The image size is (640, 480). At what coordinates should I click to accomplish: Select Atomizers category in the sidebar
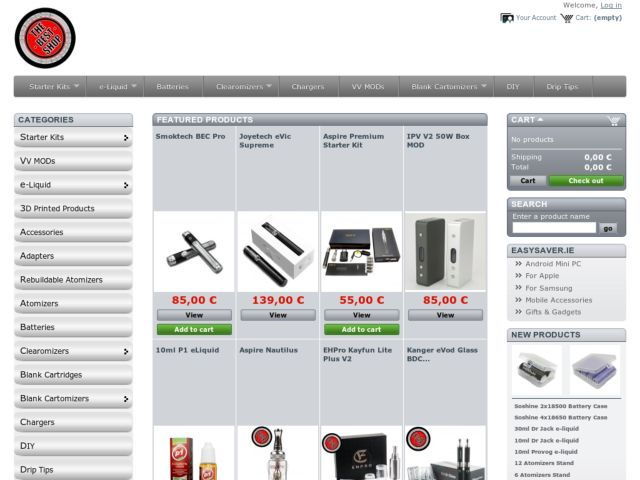pos(73,303)
